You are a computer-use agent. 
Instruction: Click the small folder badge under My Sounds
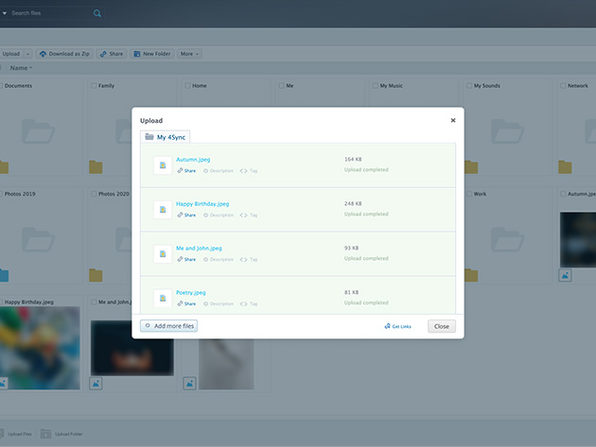pyautogui.click(x=471, y=167)
